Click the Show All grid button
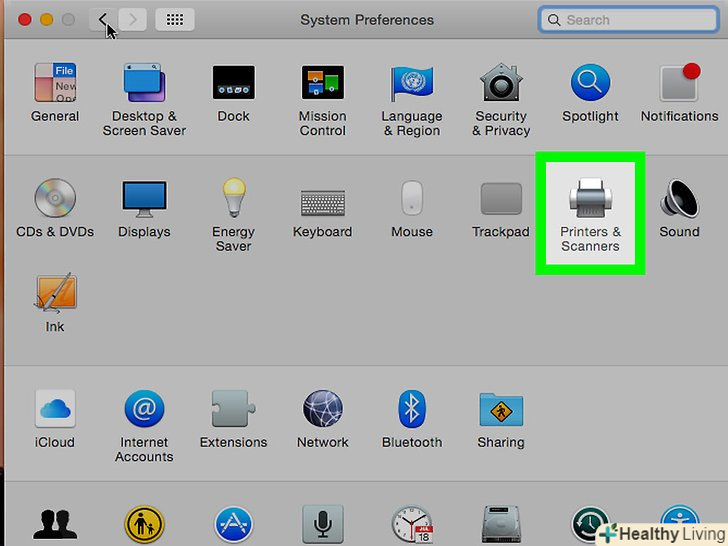The height and width of the screenshot is (546, 728). 175,20
